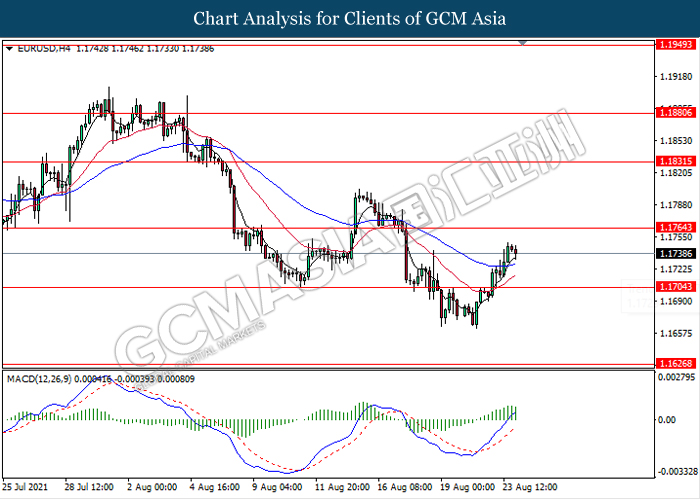Image resolution: width=700 pixels, height=500 pixels.
Task: Click the 19 Aug 00:00 time label
Action: (467, 487)
